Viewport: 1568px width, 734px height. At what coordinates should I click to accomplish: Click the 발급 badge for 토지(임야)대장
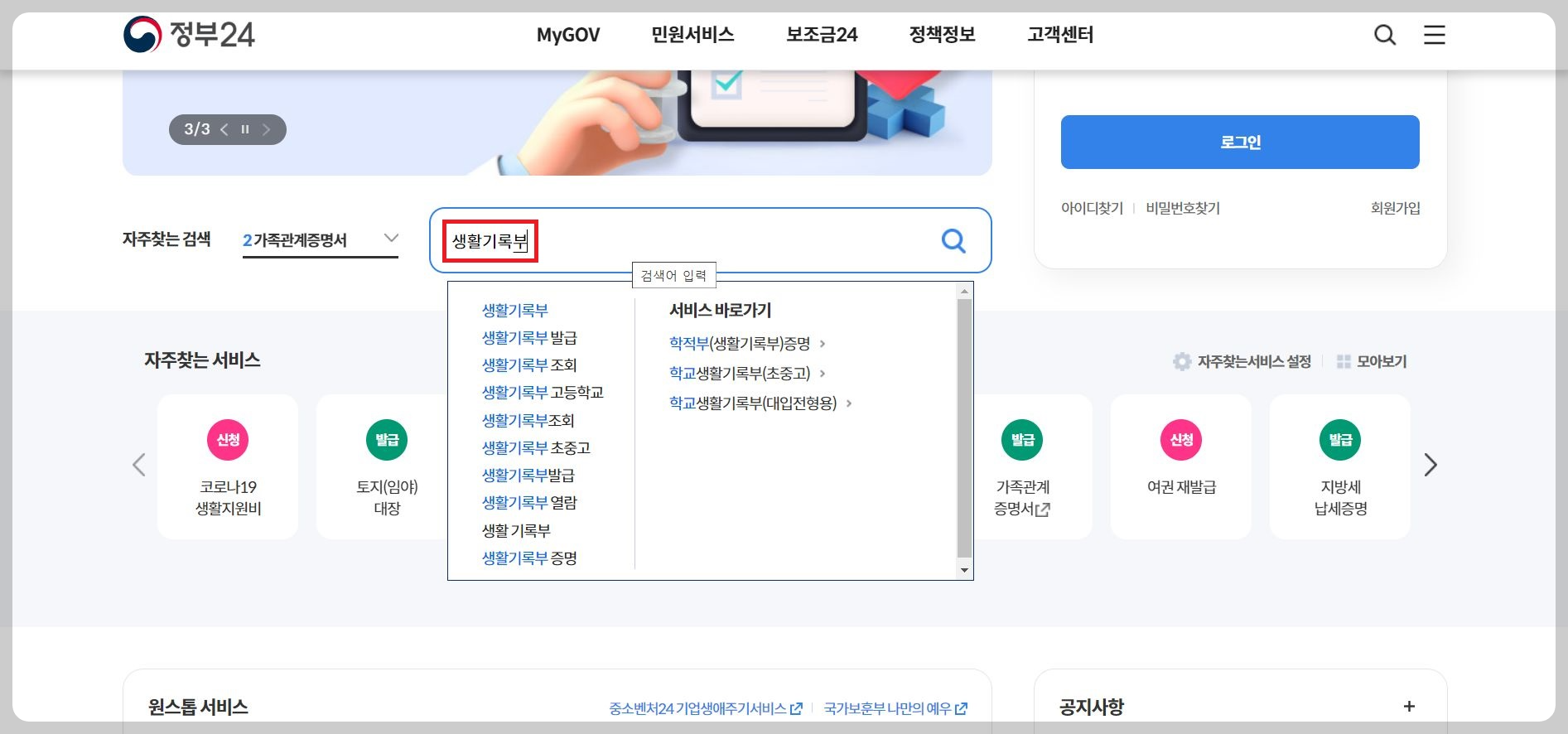pos(387,440)
